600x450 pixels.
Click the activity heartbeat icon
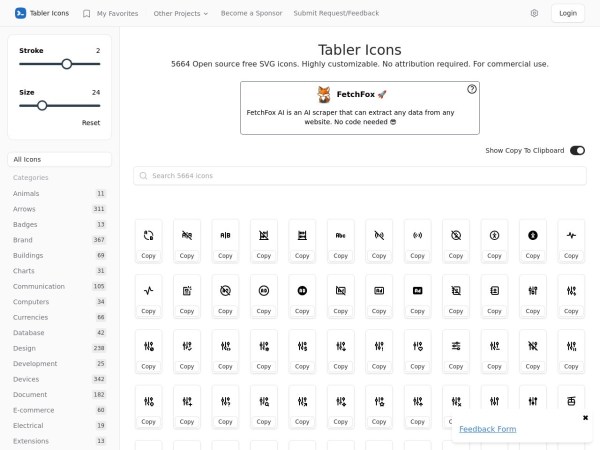click(x=571, y=235)
